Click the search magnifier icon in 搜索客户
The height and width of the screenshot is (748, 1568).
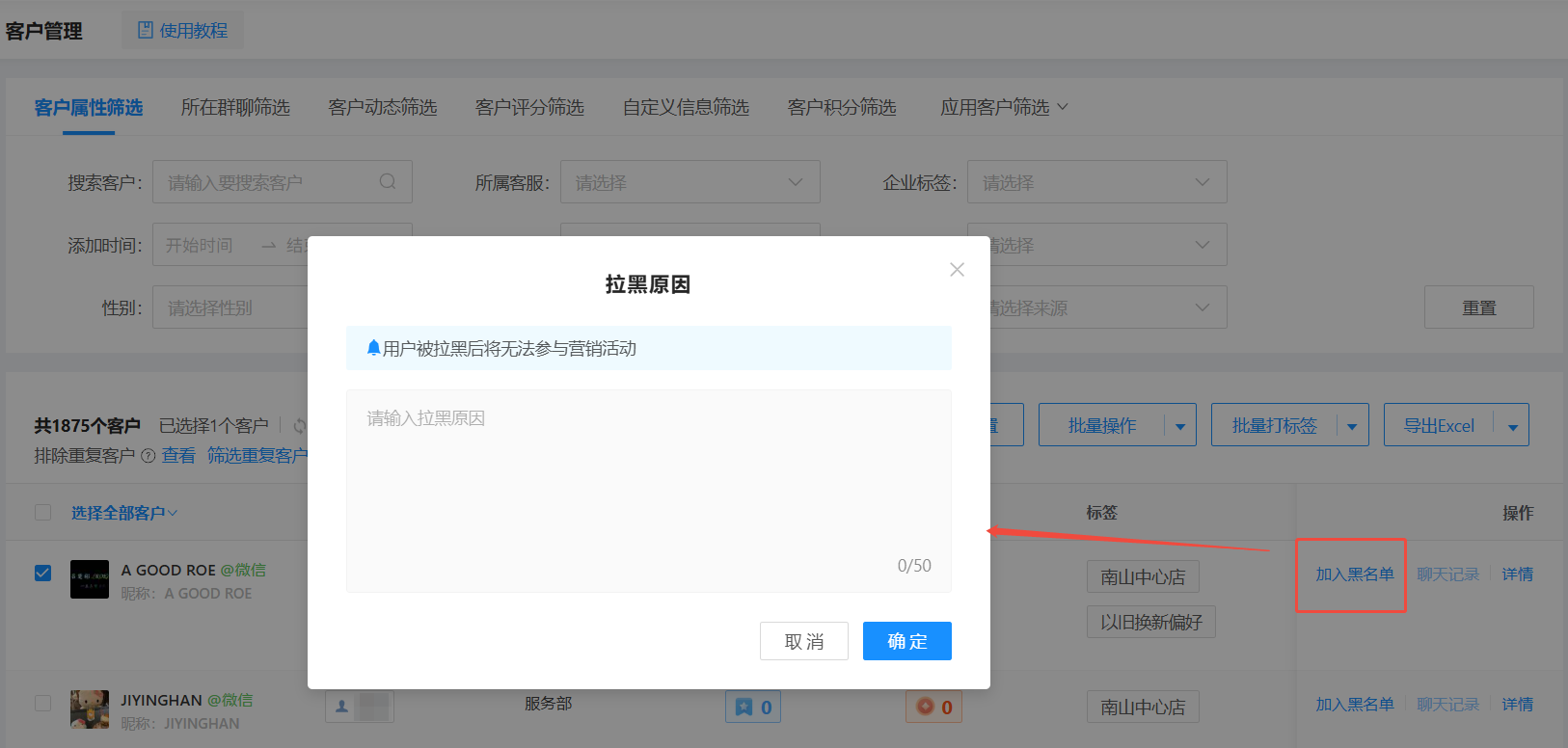388,181
